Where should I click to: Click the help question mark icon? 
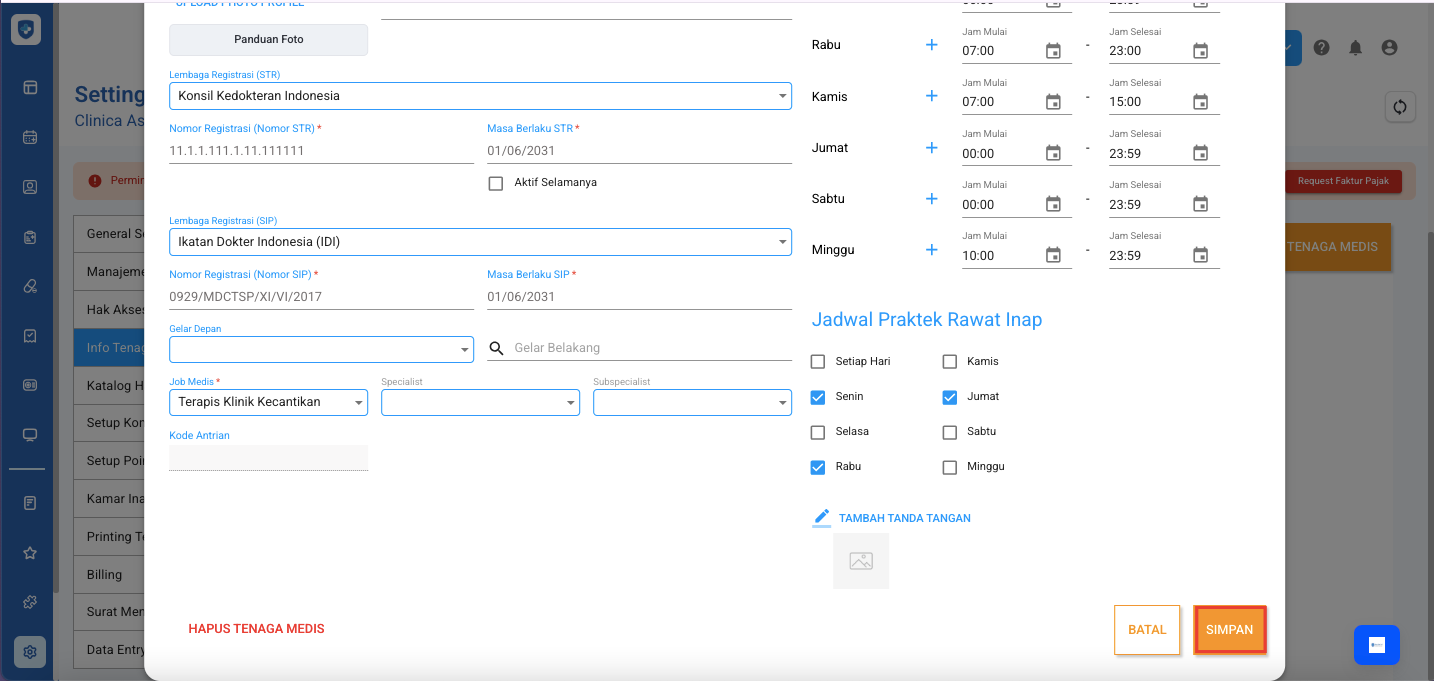[x=1321, y=48]
